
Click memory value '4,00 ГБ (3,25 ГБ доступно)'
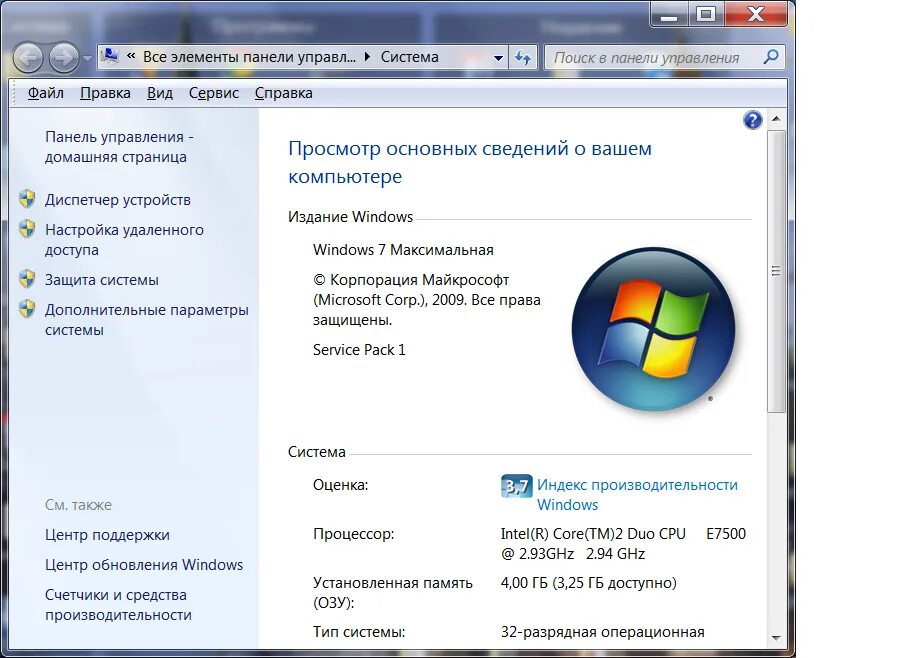click(x=588, y=583)
